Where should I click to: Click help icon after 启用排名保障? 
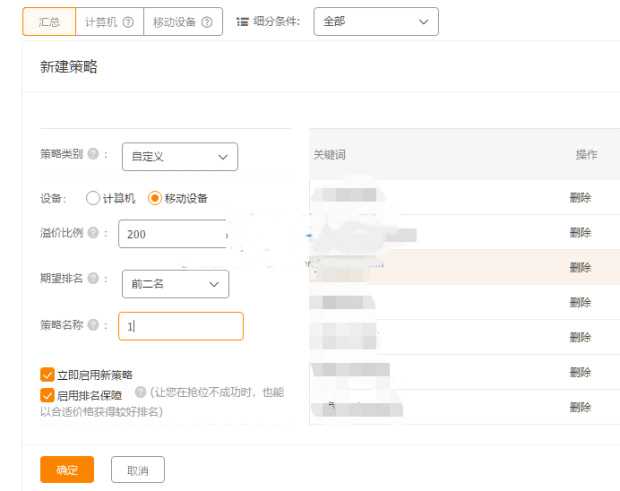pyautogui.click(x=140, y=393)
